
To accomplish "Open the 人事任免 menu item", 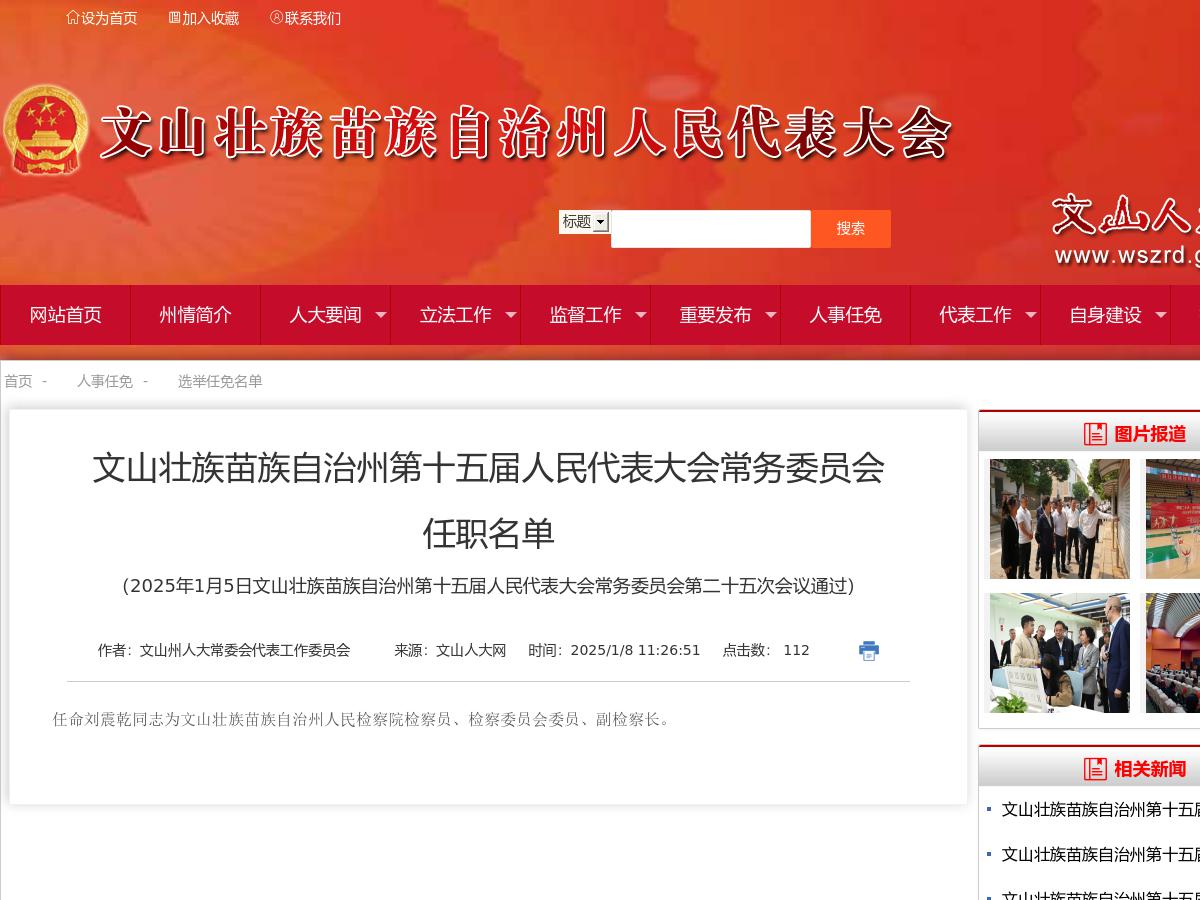I will click(x=845, y=314).
